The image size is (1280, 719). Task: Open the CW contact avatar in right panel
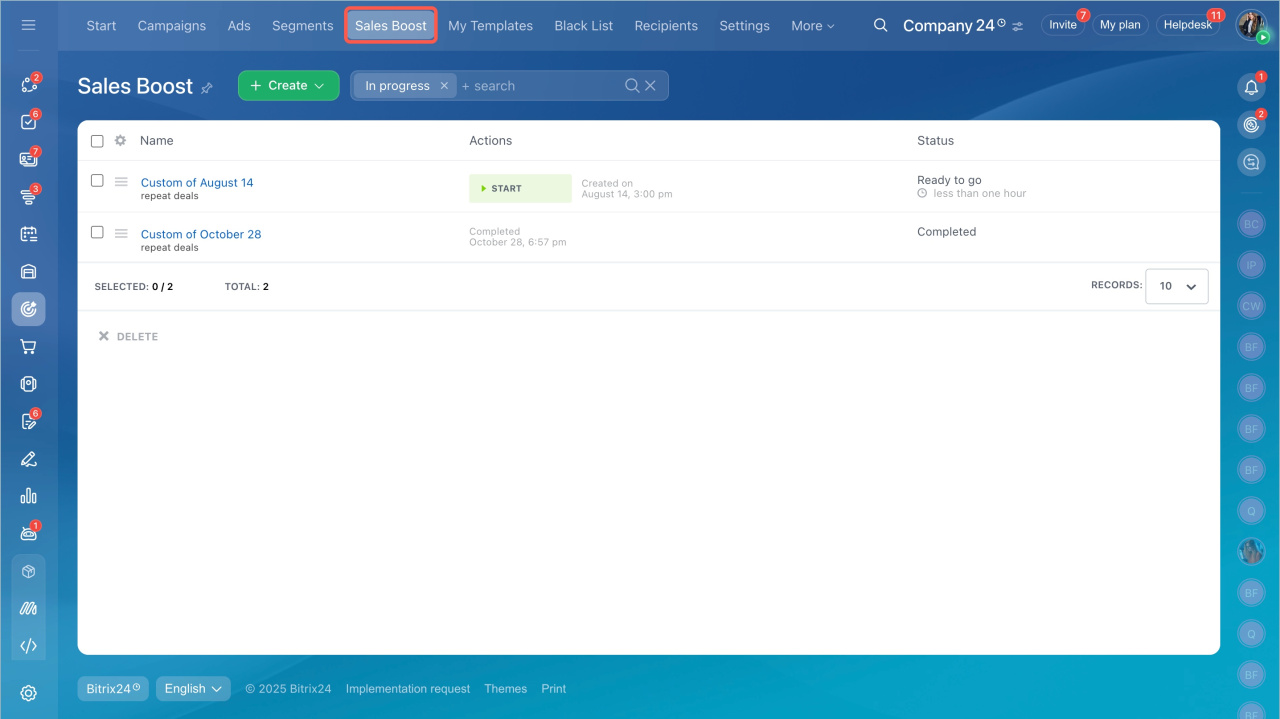click(x=1251, y=306)
